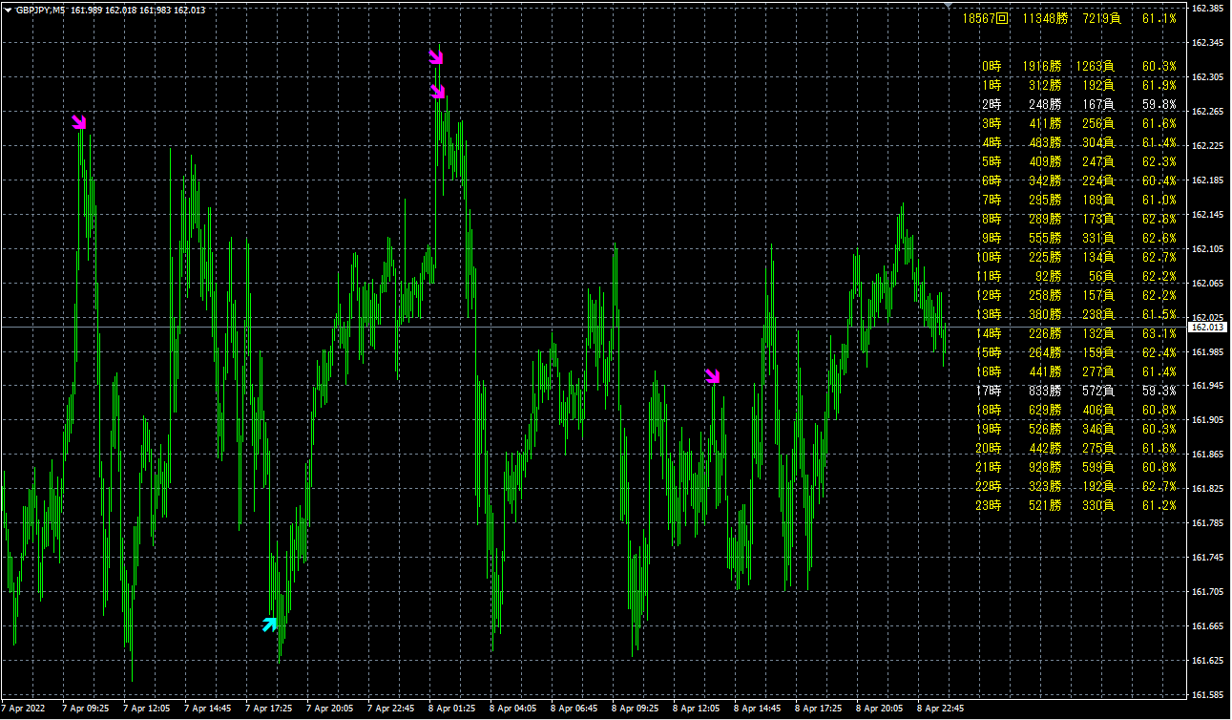Click the 11時 hour label
This screenshot has width=1232, height=720.
click(x=987, y=276)
